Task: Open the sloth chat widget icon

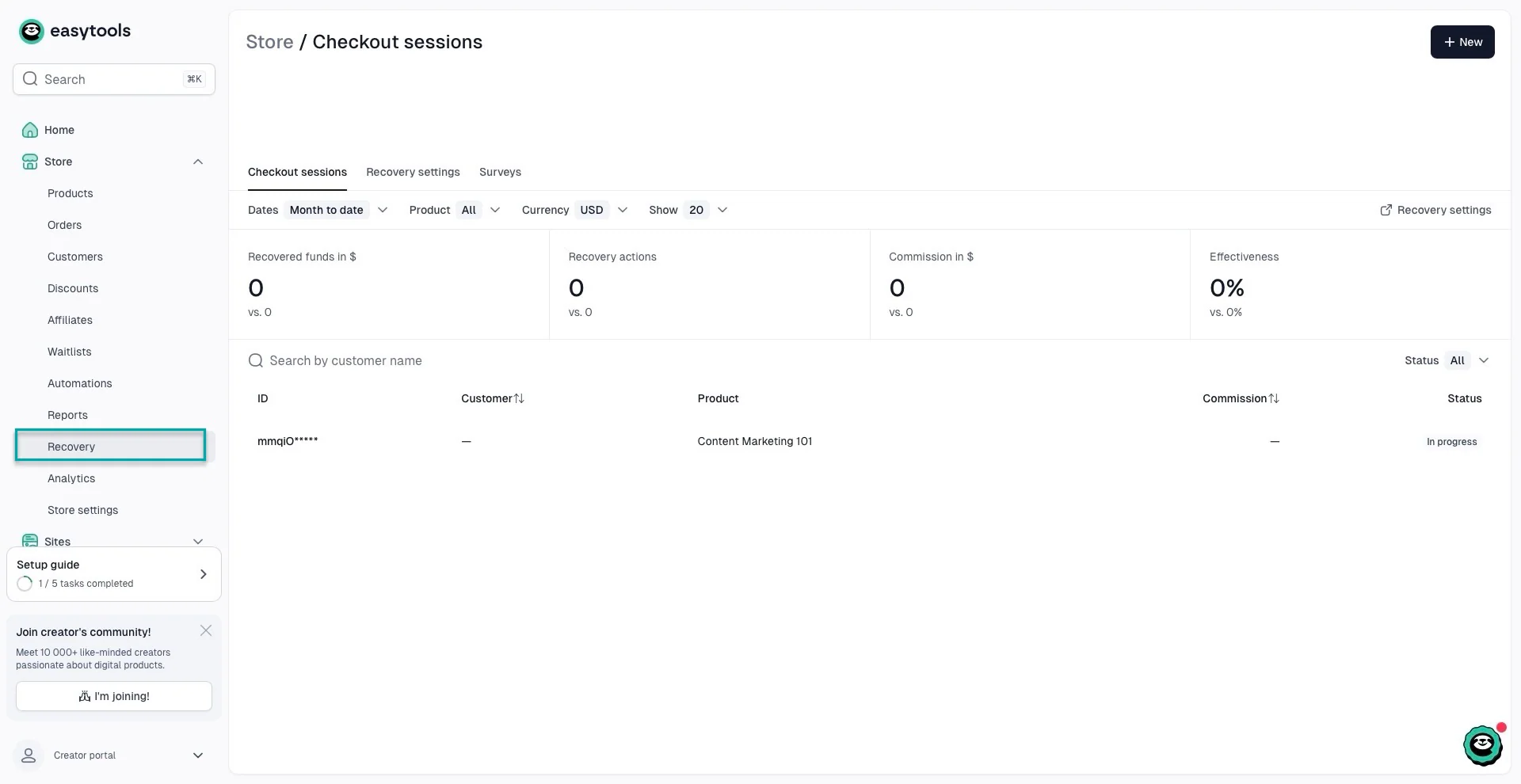Action: (1482, 745)
